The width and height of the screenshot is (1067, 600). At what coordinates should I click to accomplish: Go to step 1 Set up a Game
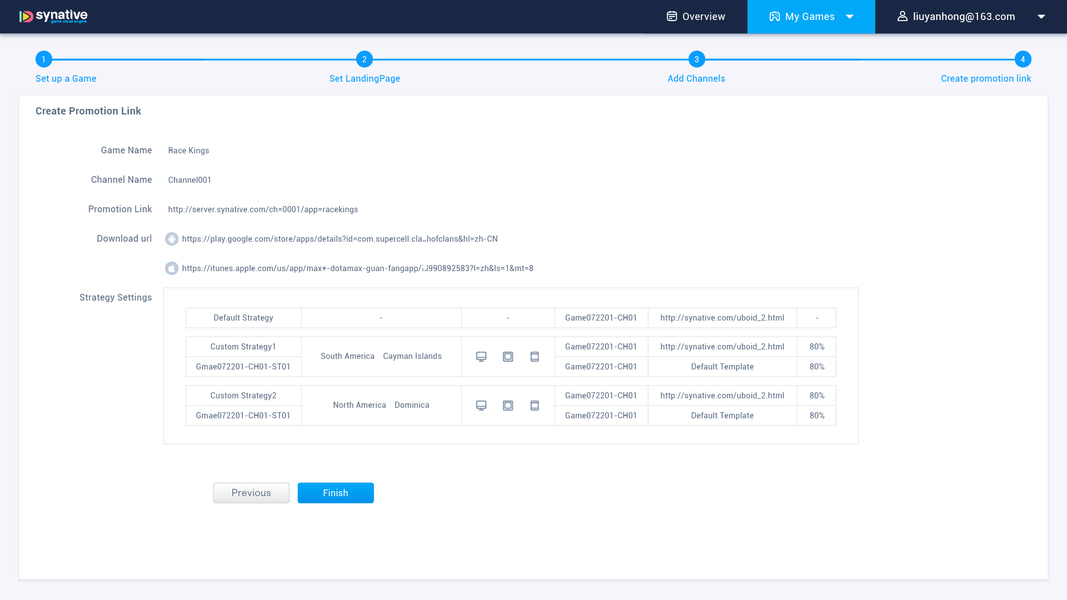(x=44, y=59)
